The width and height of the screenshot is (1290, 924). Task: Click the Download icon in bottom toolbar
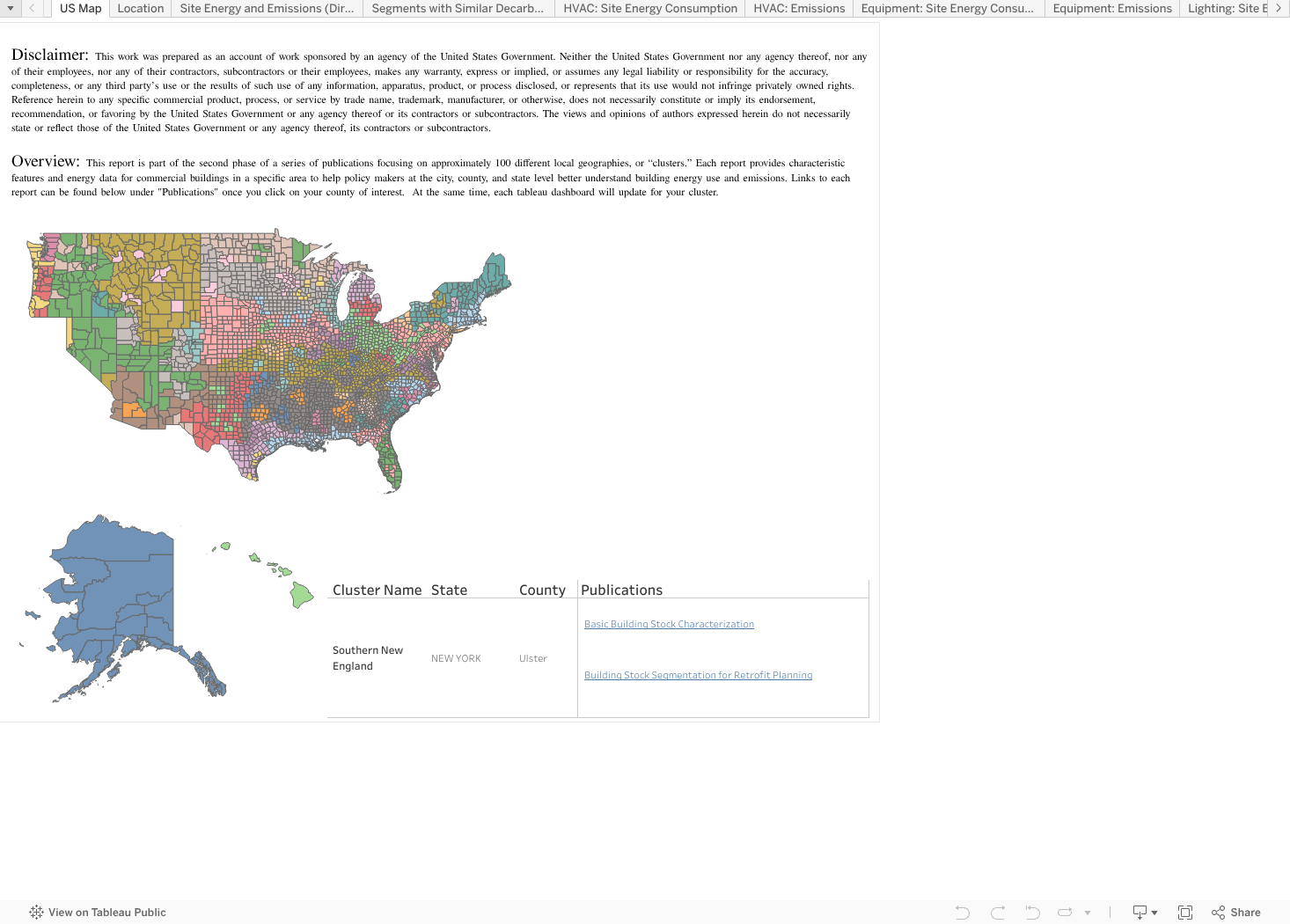[1140, 913]
